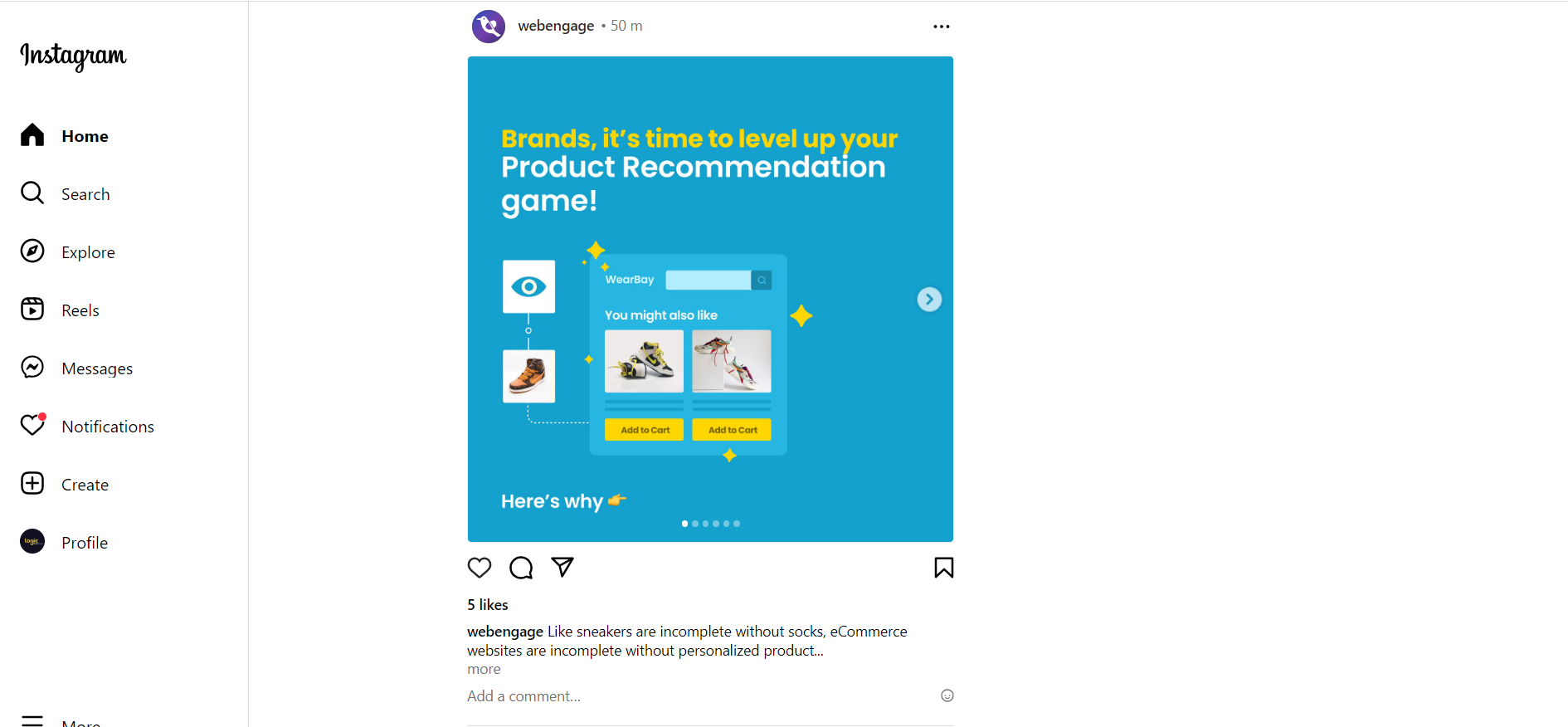This screenshot has height=727, width=1568.
Task: Open the emoji picker in comment box
Action: (x=947, y=695)
